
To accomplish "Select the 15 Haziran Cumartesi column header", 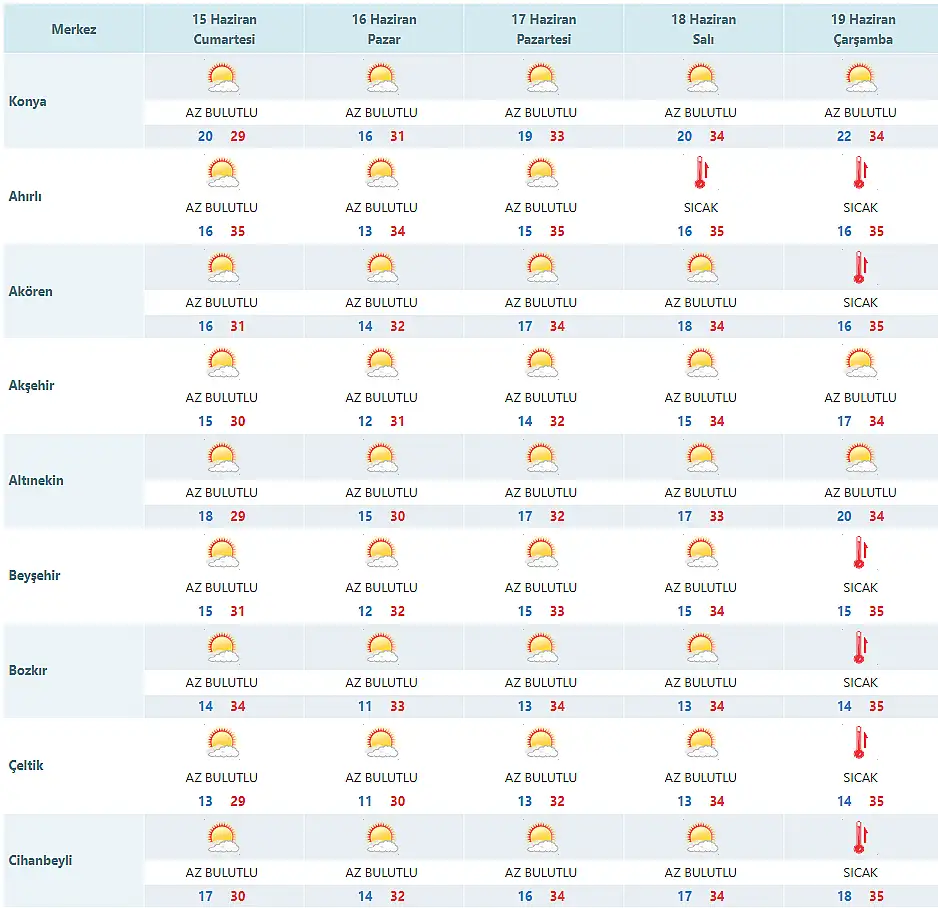I will tap(224, 29).
